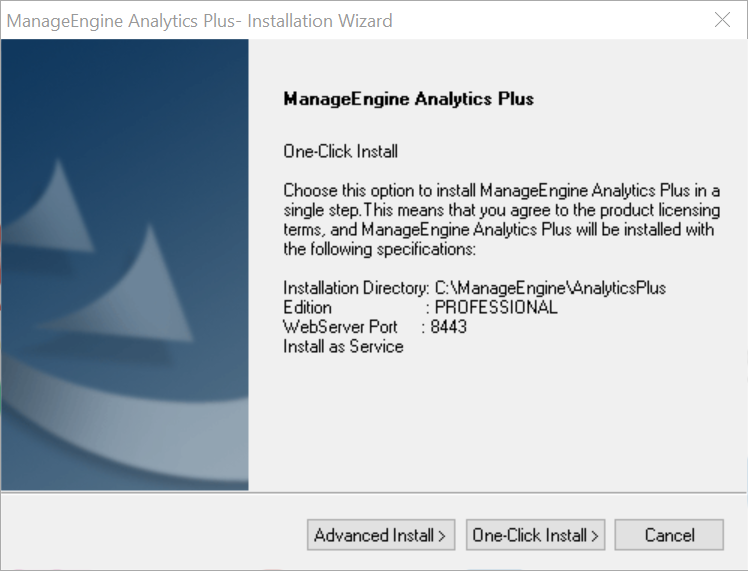Viewport: 748px width, 571px height.
Task: Close the Installation Wizard window
Action: (722, 20)
